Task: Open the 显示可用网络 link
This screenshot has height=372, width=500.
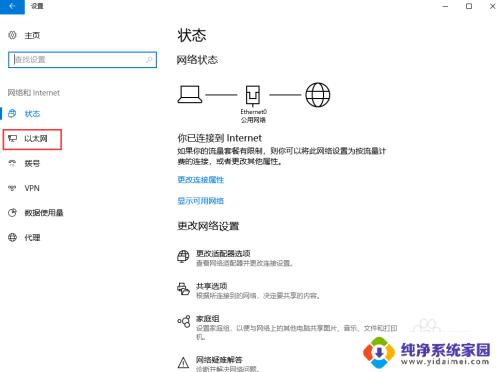Action: coord(201,201)
